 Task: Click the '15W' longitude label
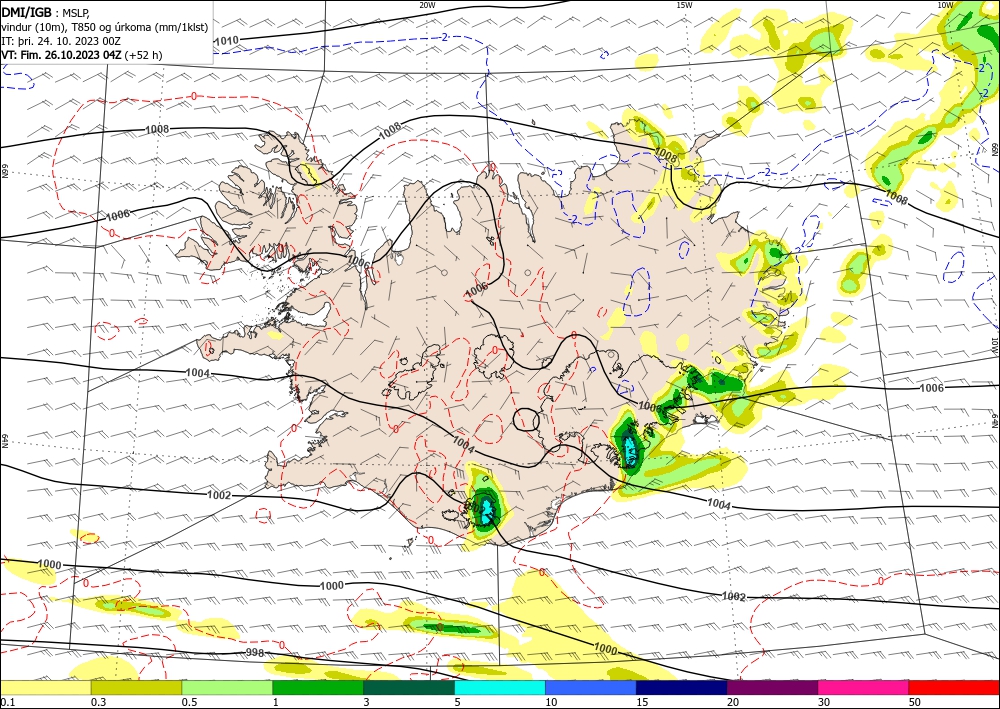(684, 5)
